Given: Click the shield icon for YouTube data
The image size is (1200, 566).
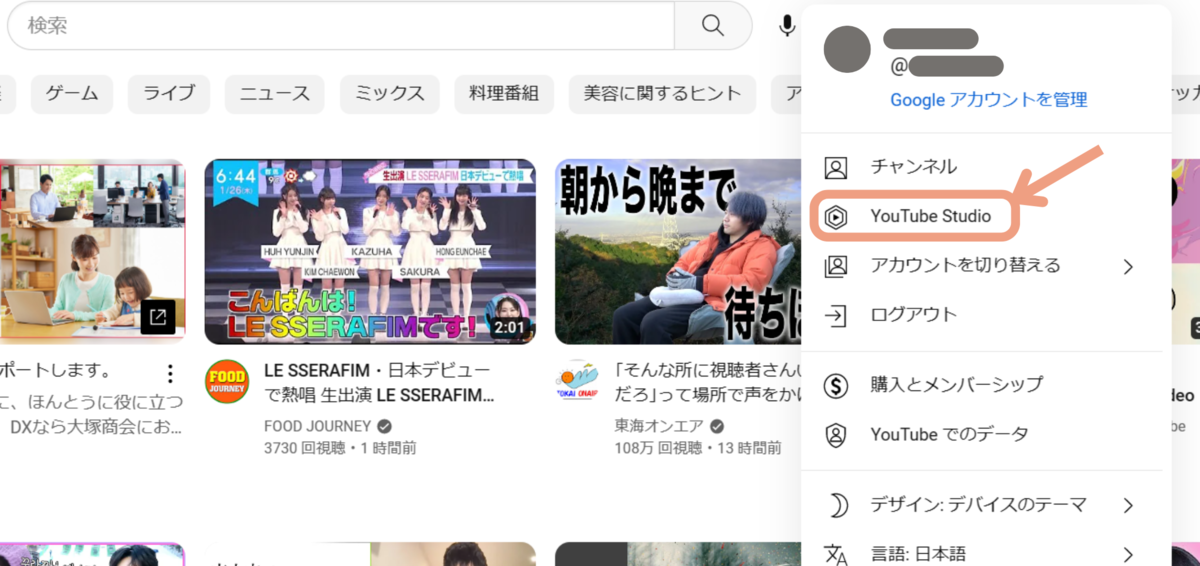Looking at the screenshot, I should coord(835,435).
